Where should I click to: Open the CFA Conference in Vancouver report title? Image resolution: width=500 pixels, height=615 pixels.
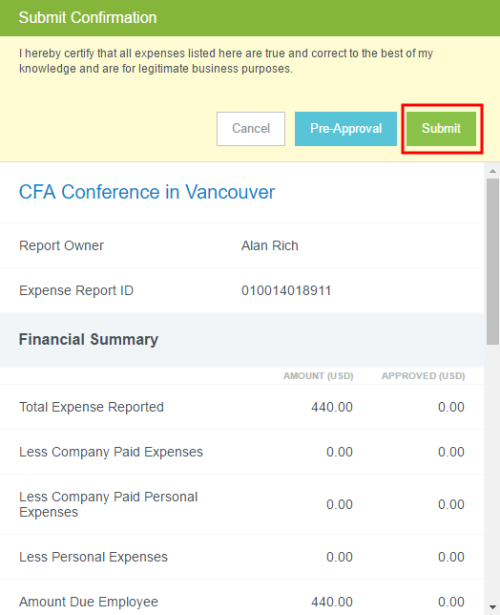(x=147, y=192)
